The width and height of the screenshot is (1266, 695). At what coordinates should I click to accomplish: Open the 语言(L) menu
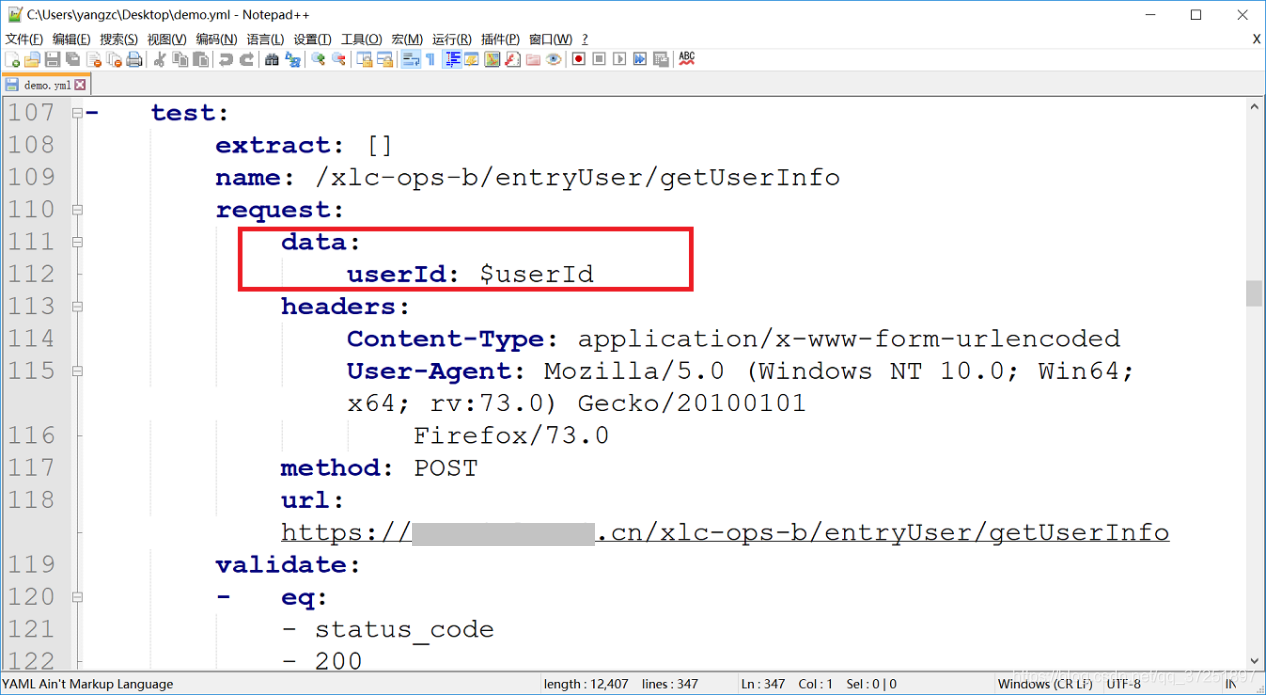click(x=265, y=39)
